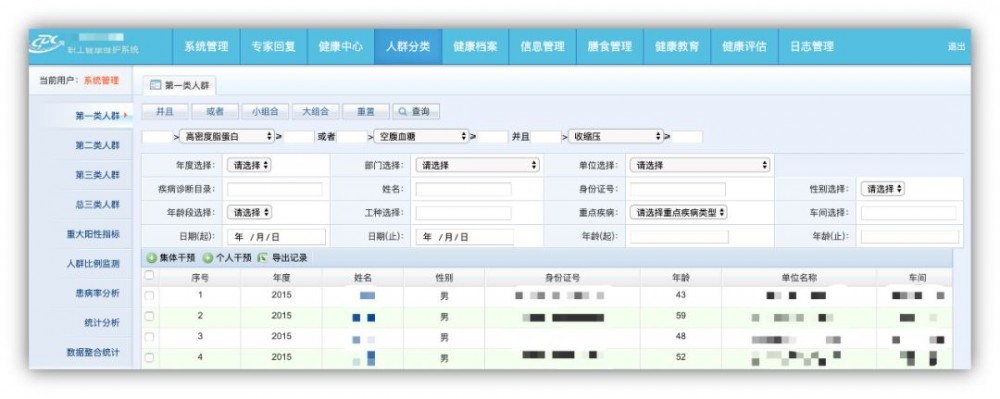Click the 日期(起) date field
The height and width of the screenshot is (399, 1000).
[x=276, y=236]
